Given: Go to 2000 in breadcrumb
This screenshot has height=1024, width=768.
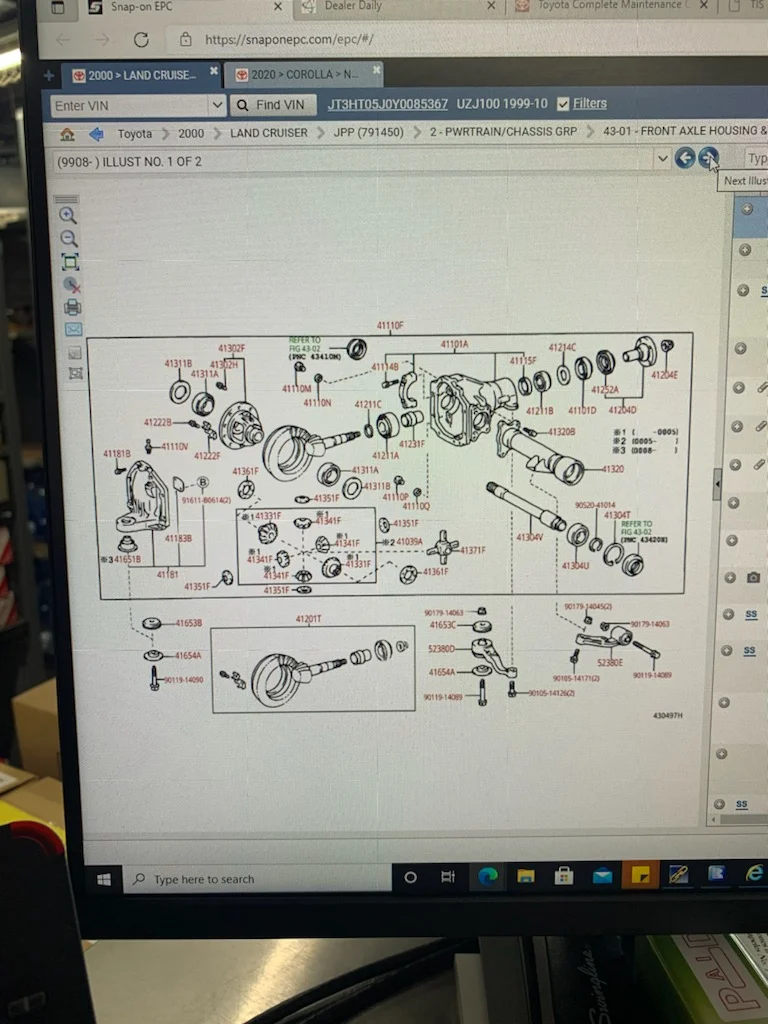Looking at the screenshot, I should tap(191, 133).
